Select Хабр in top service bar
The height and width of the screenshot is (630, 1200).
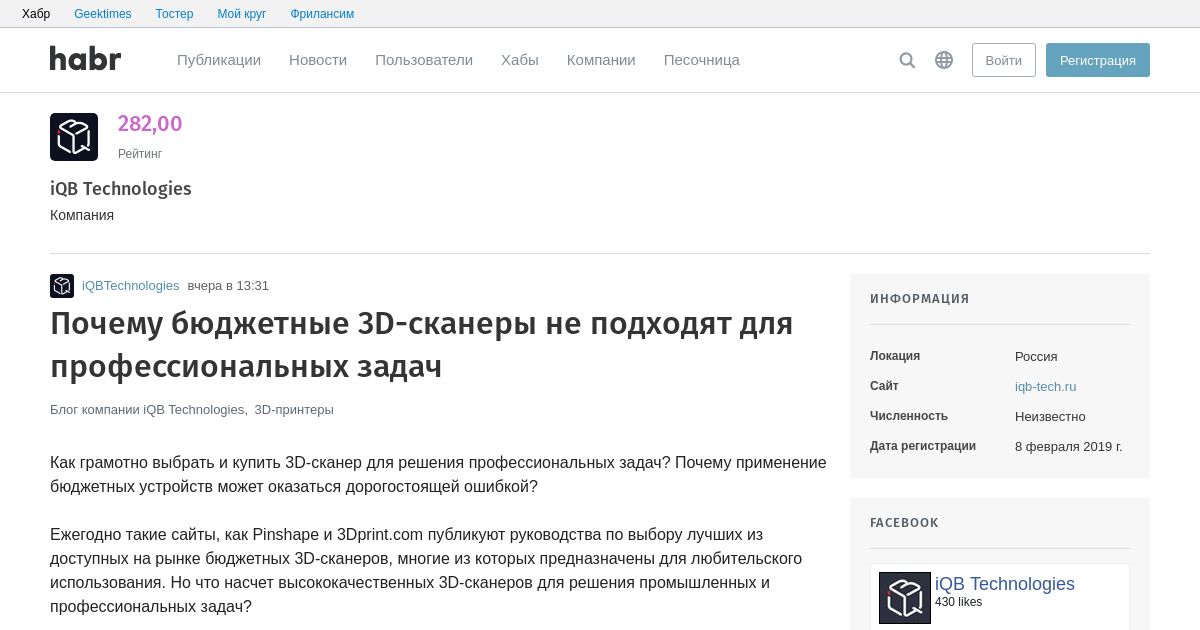coord(36,14)
